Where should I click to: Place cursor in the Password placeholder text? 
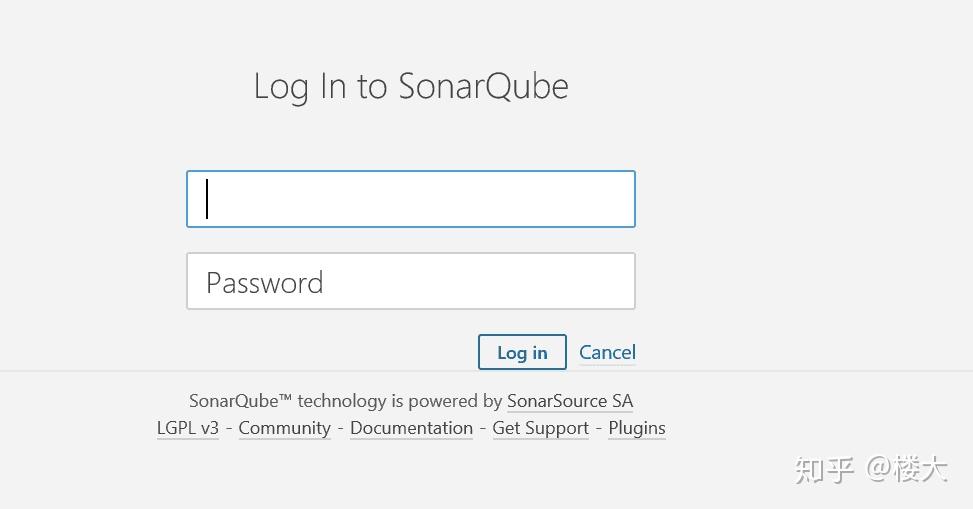tap(265, 283)
